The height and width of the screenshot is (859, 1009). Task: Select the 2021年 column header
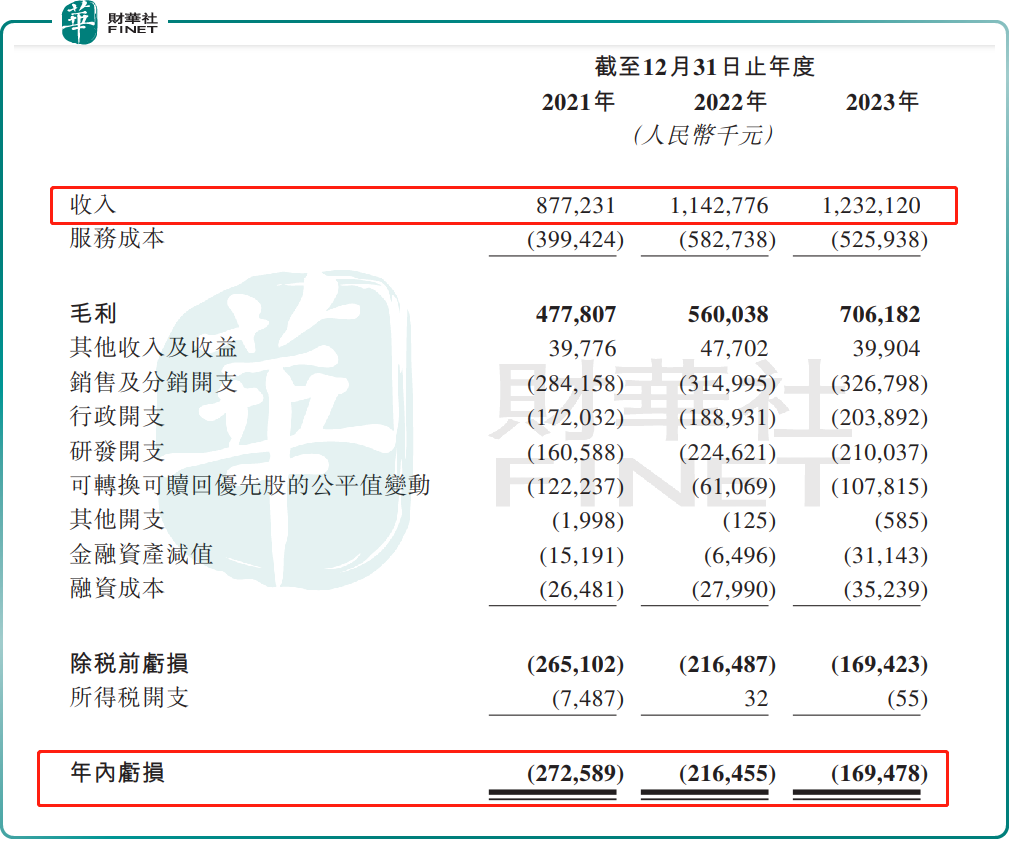578,102
